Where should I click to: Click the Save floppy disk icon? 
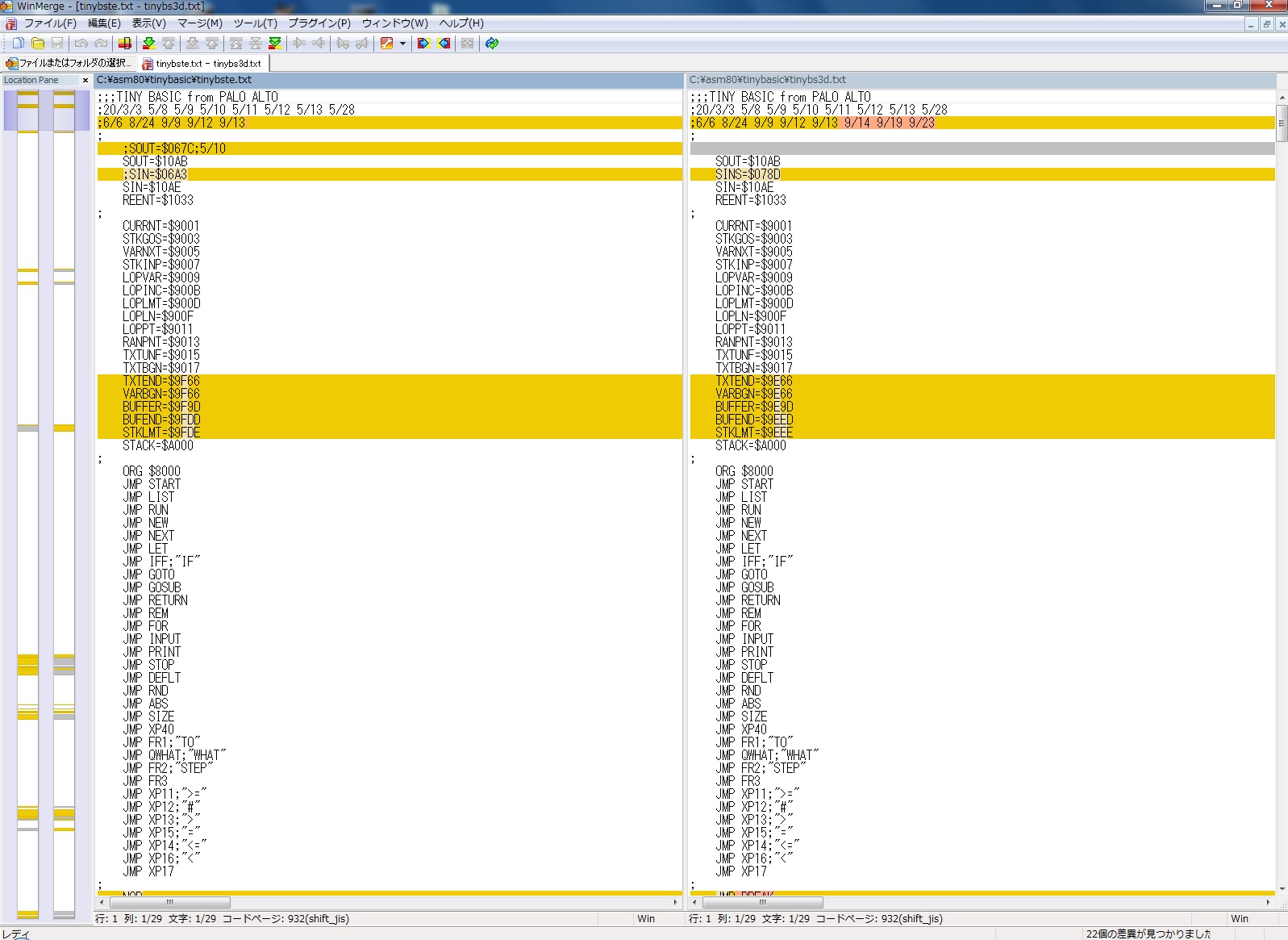click(x=57, y=44)
